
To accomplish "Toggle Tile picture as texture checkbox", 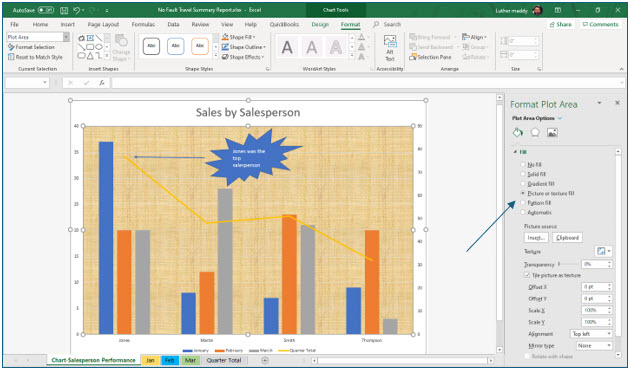I will point(527,275).
